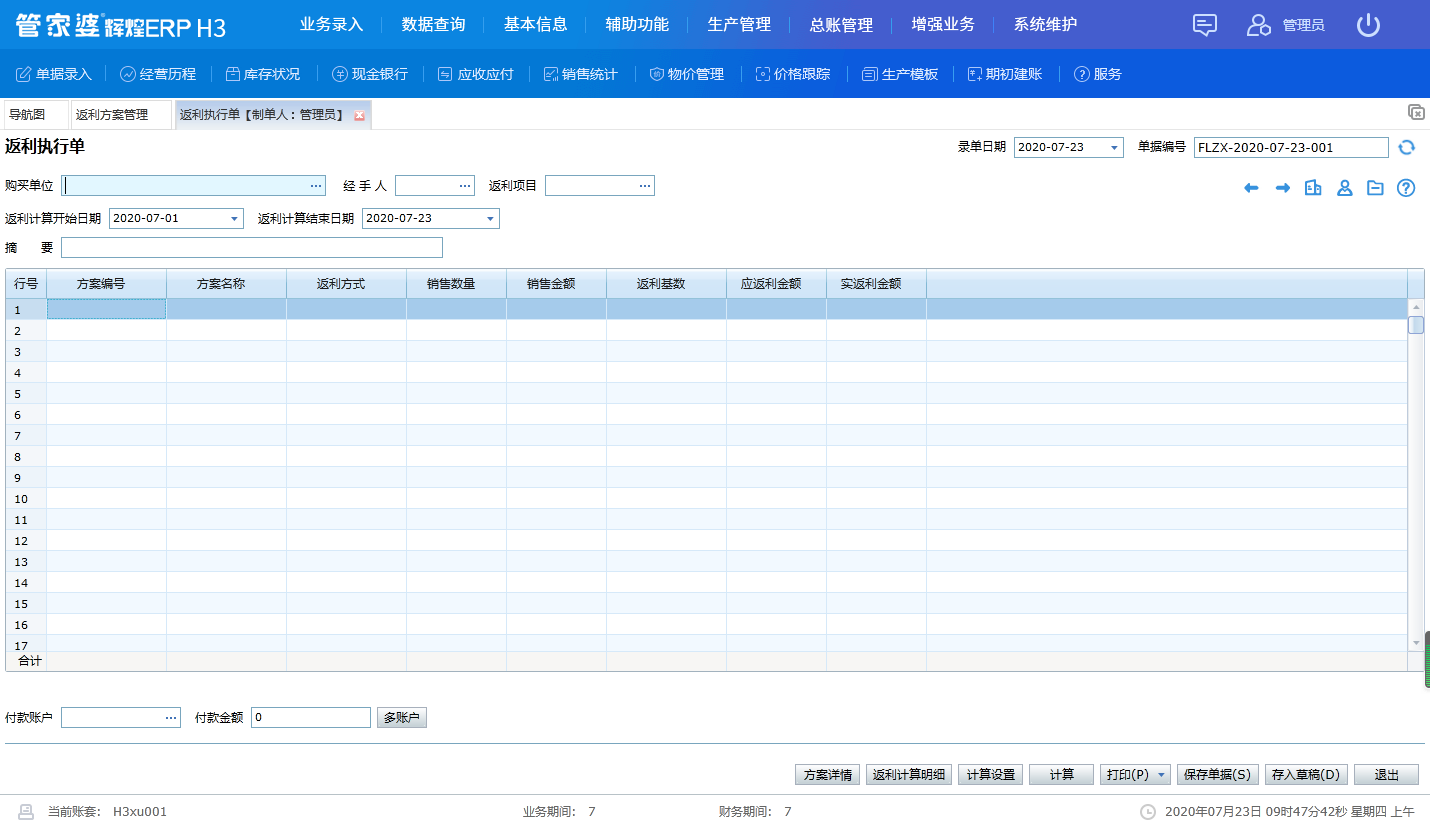Click the table scrollbar down arrow
This screenshot has height=827, width=1430.
coord(1416,643)
